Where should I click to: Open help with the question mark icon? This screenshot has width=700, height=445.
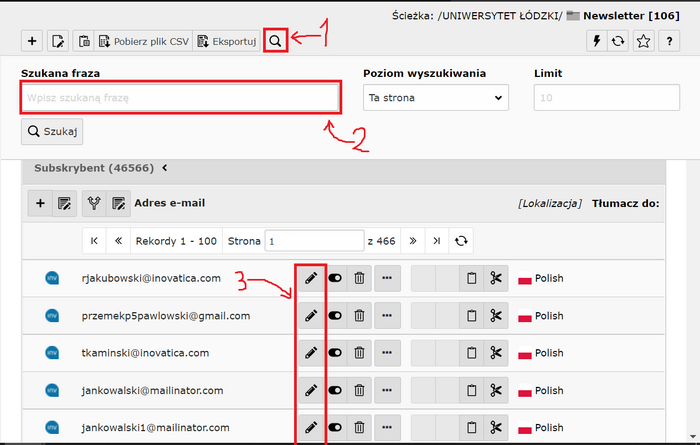click(669, 41)
